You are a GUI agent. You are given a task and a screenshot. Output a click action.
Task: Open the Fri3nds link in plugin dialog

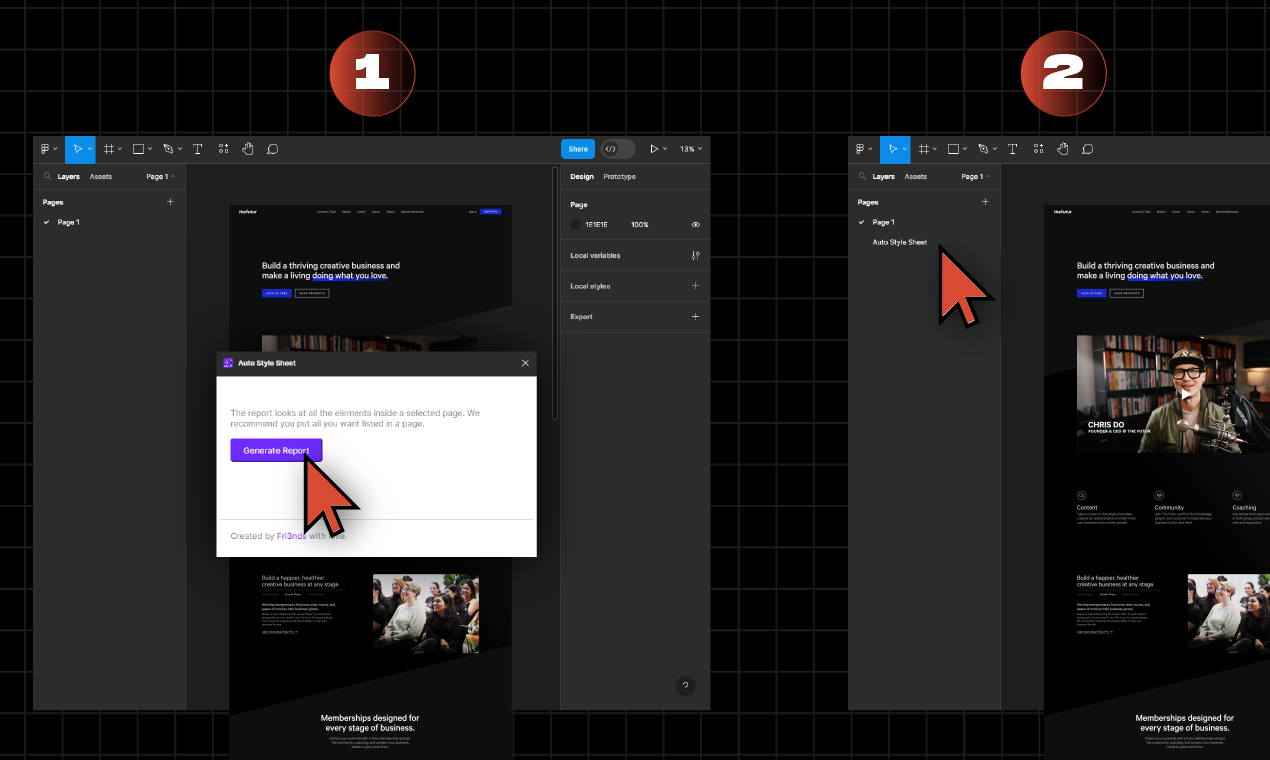pyautogui.click(x=291, y=536)
